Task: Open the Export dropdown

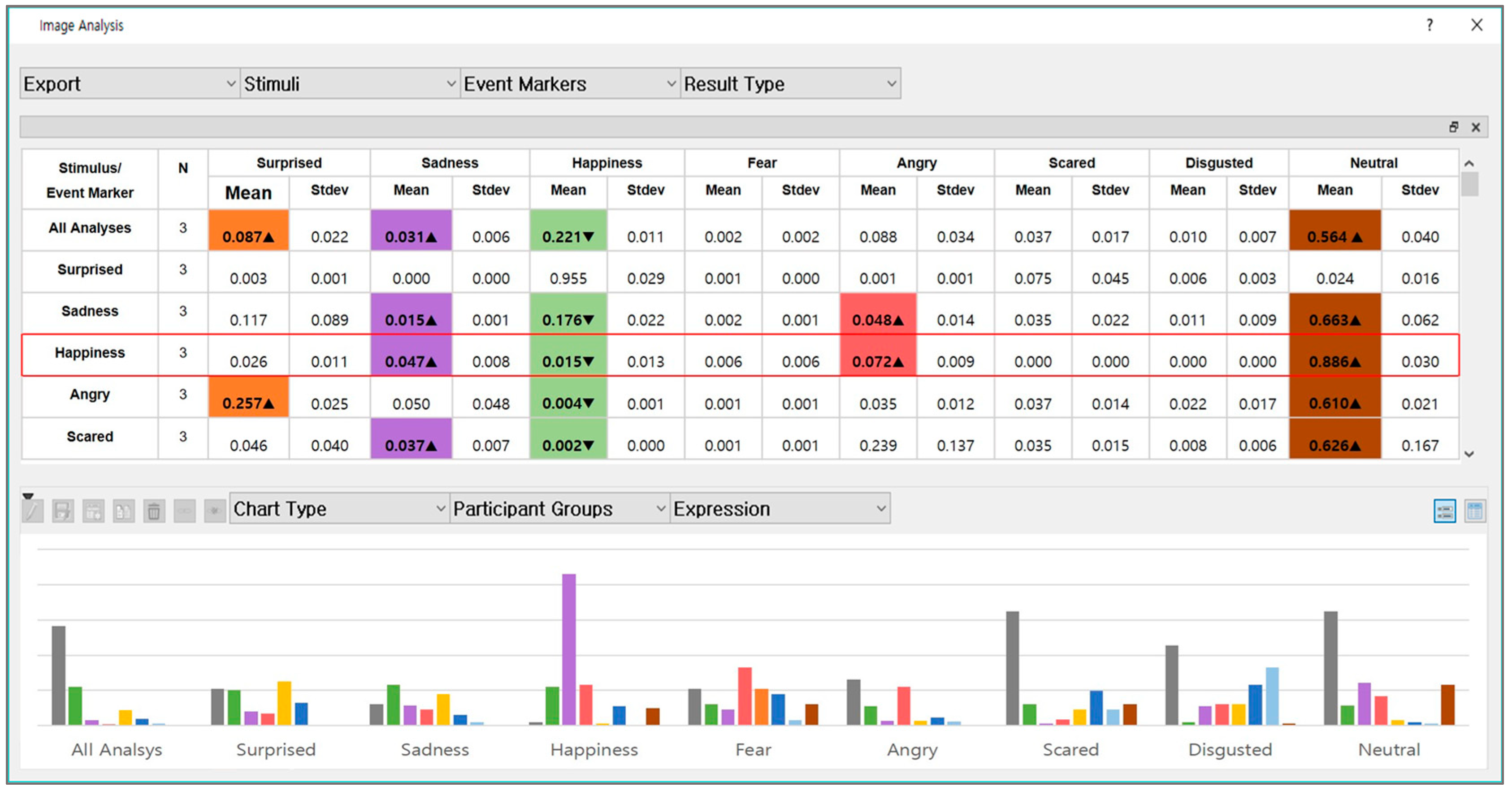Action: 129,83
